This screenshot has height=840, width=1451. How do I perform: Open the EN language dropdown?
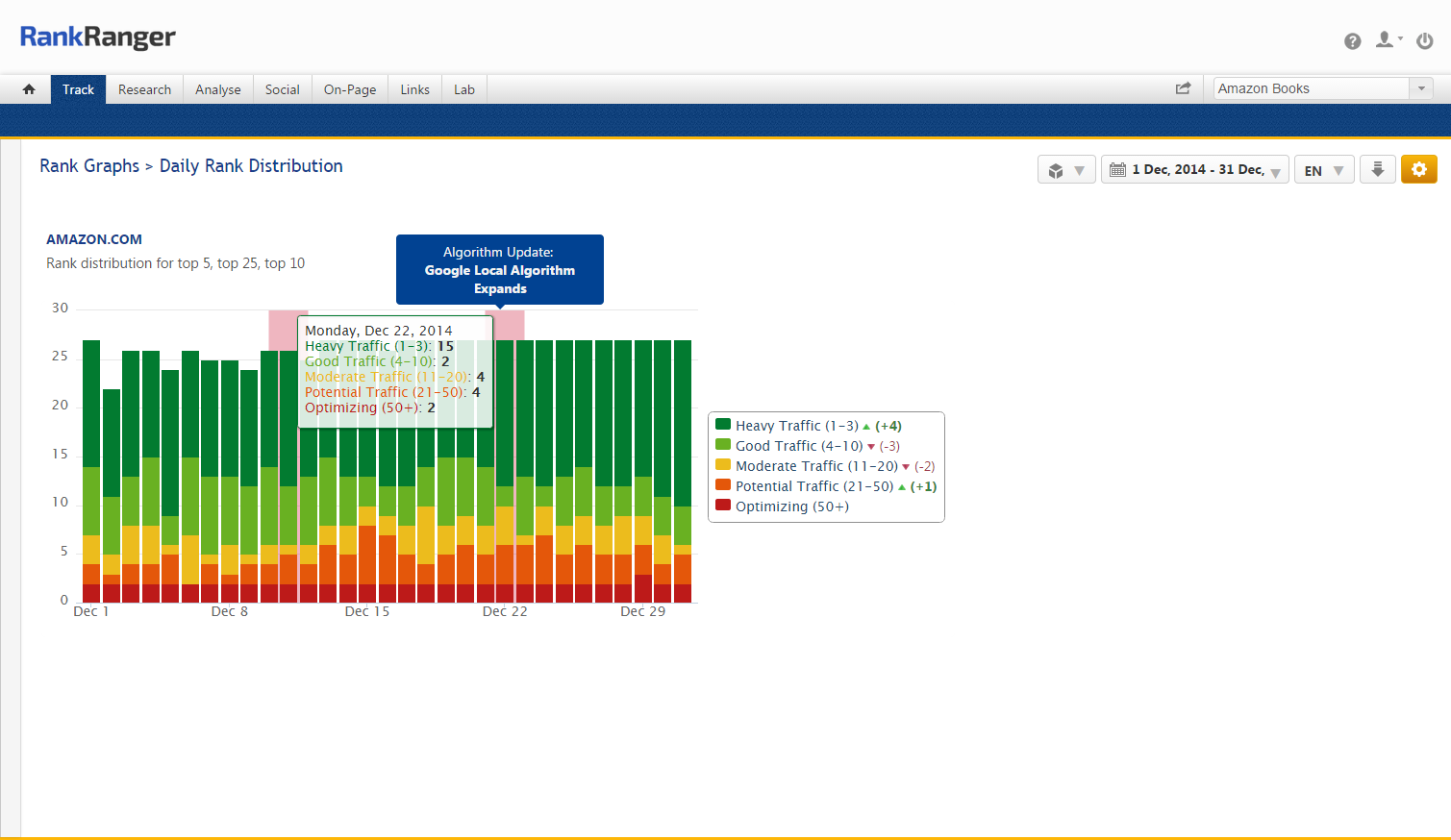coord(1323,170)
